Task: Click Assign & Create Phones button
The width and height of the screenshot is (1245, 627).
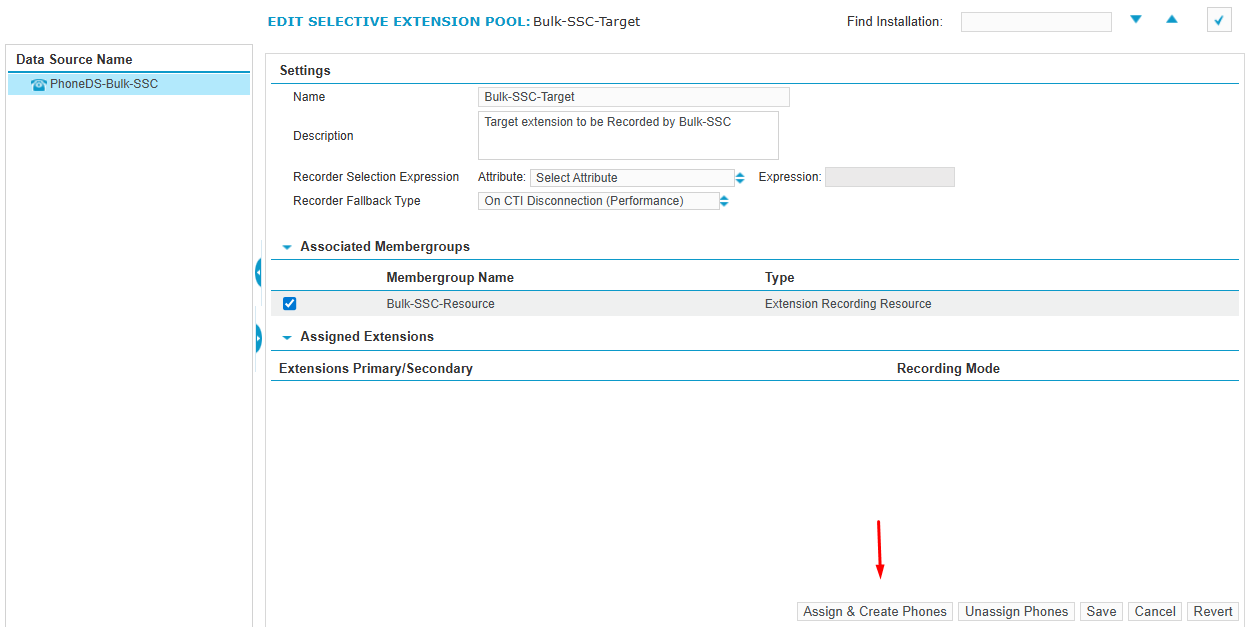Action: coord(875,612)
